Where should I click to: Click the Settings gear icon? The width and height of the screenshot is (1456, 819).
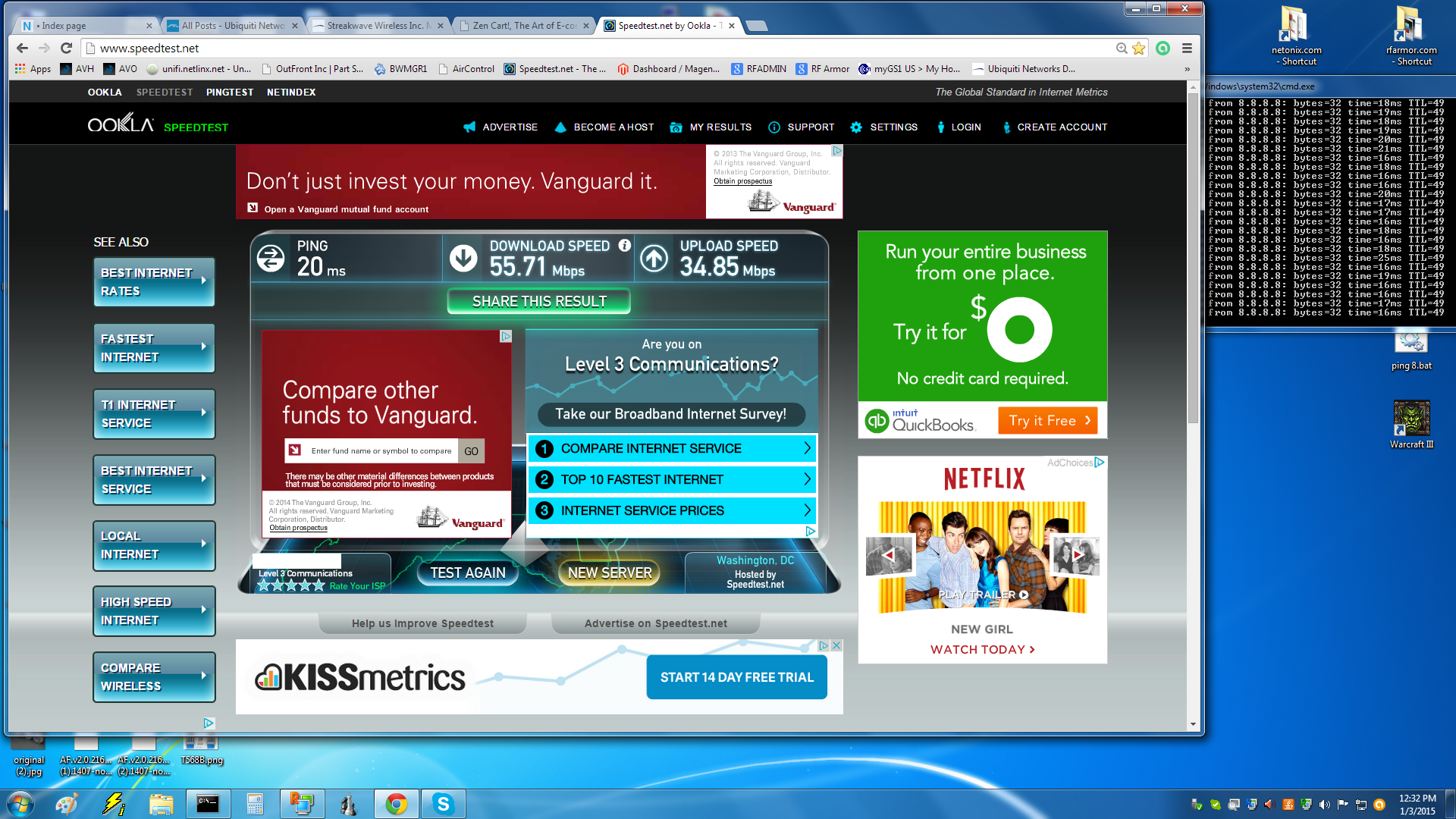pyautogui.click(x=856, y=127)
